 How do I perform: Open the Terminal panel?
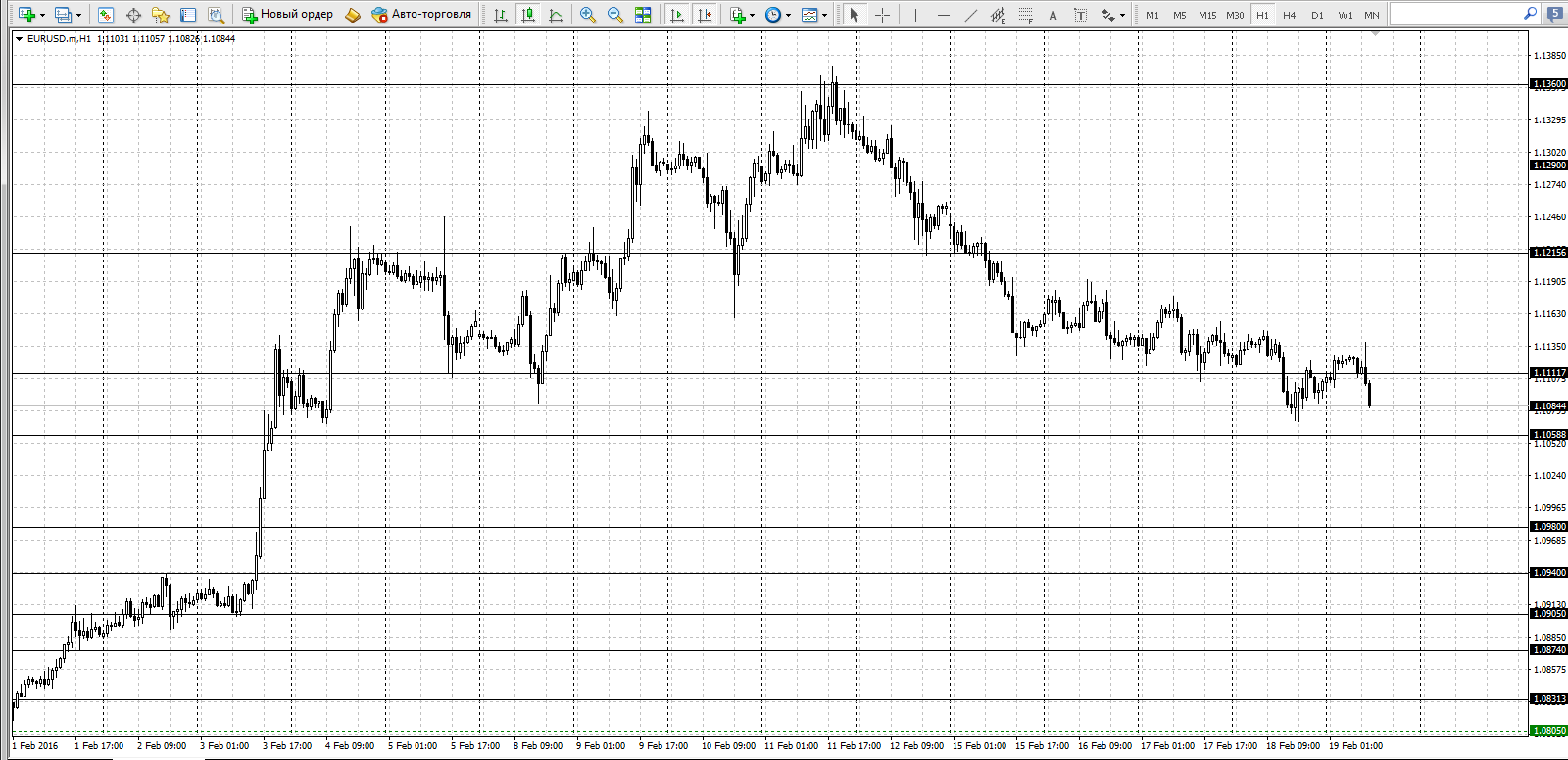tap(188, 15)
